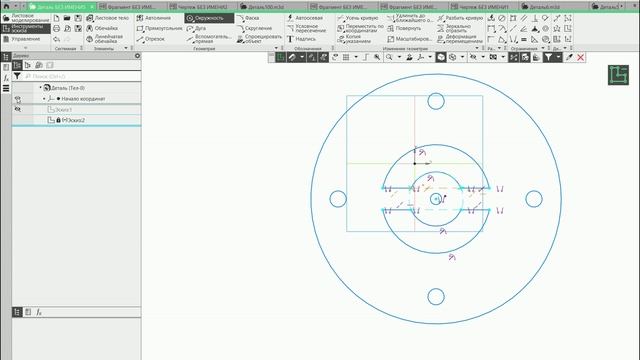Click the red X to exit sketch
640x360 pixels.
(580, 58)
